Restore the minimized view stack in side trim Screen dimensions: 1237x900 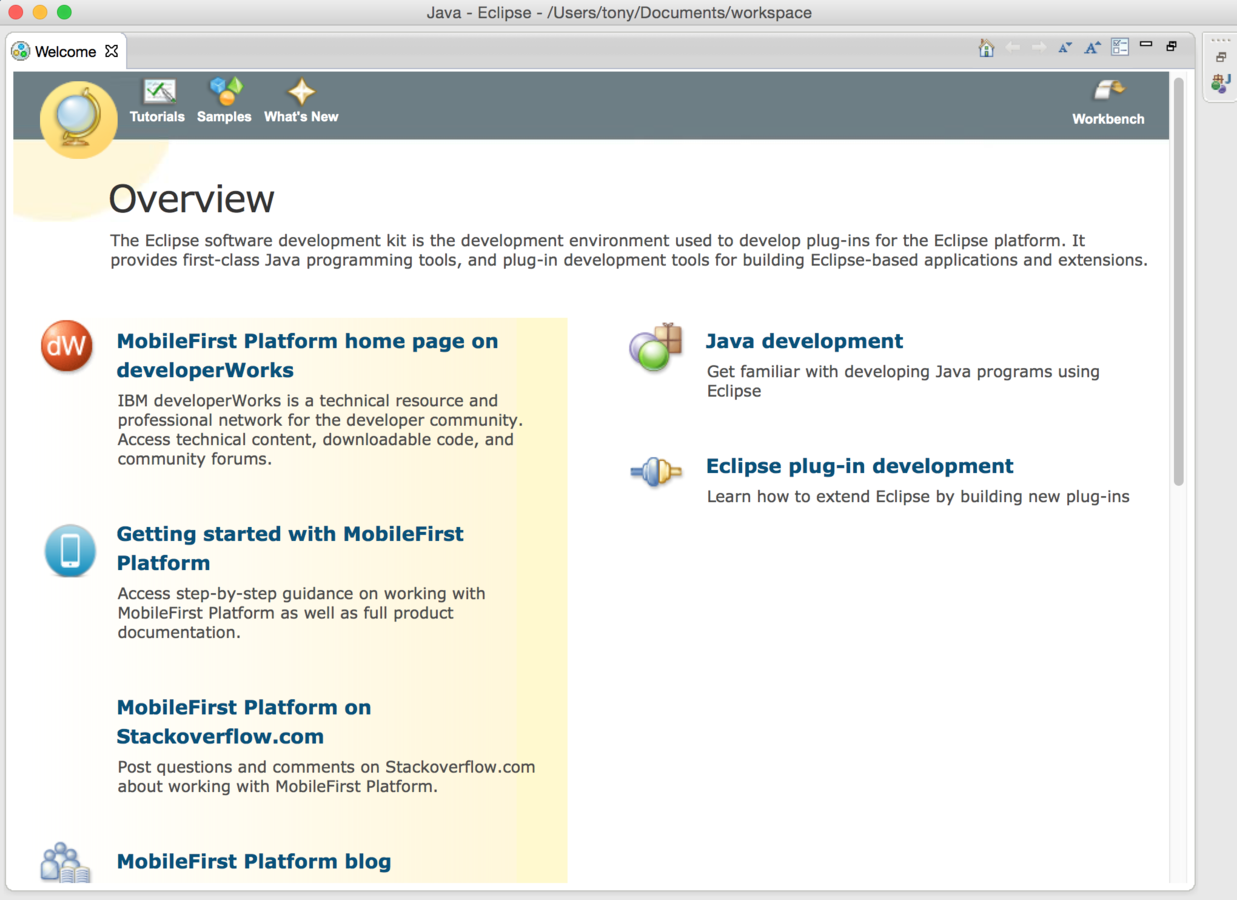[x=1221, y=57]
